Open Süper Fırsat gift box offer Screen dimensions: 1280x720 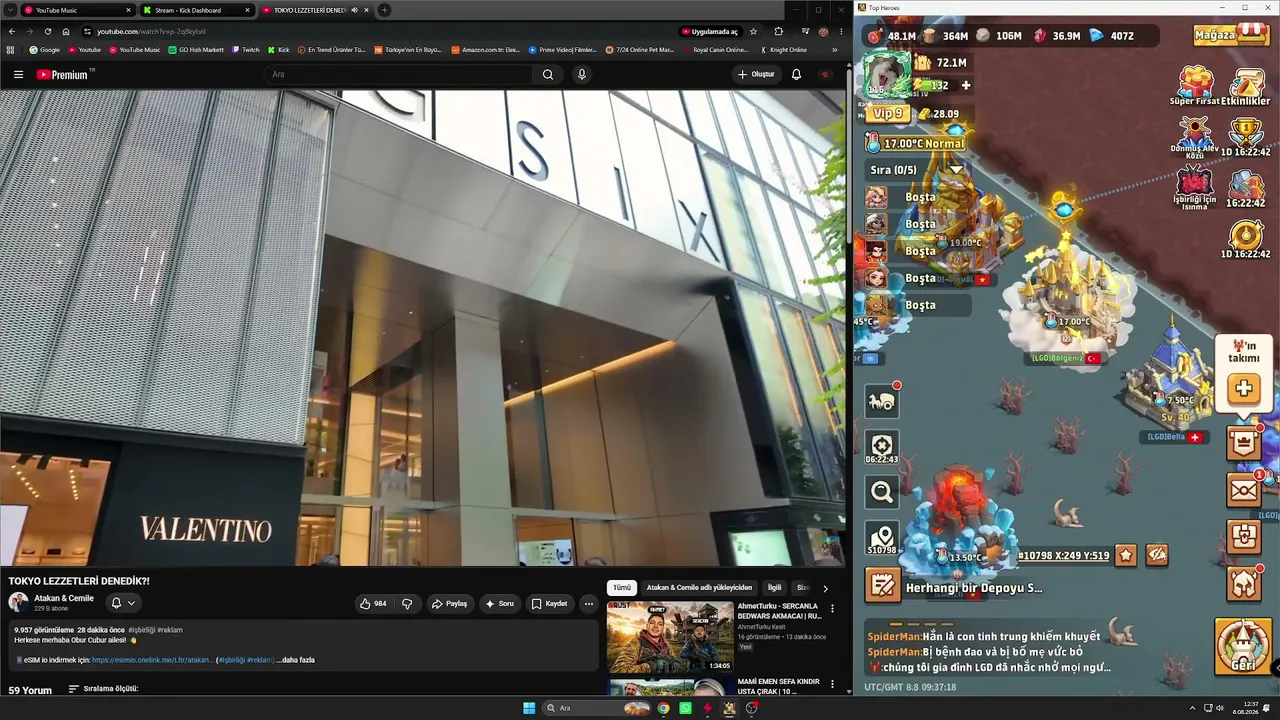click(x=1194, y=86)
